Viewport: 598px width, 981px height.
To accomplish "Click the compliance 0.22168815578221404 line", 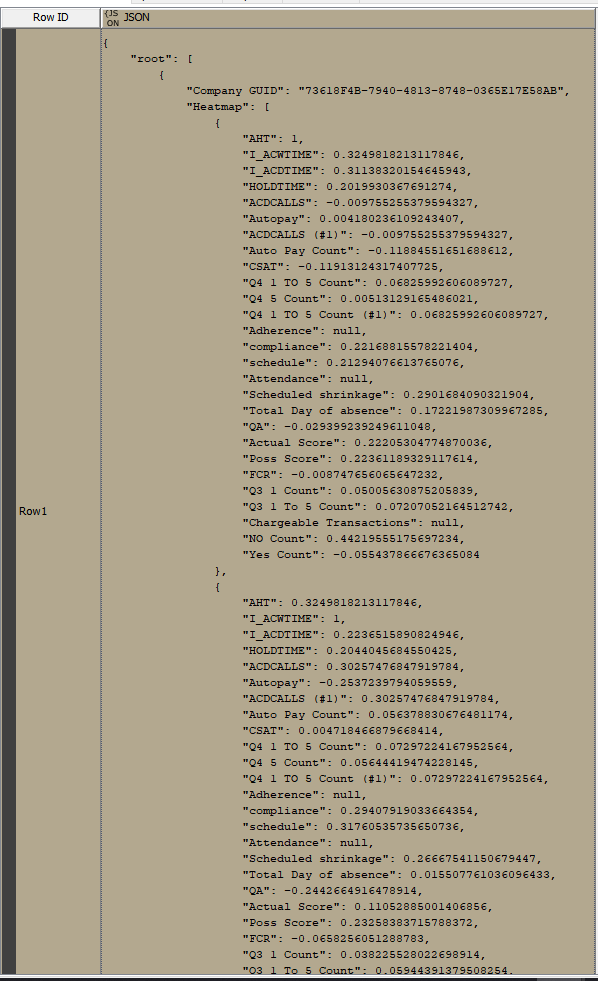I will pos(361,347).
